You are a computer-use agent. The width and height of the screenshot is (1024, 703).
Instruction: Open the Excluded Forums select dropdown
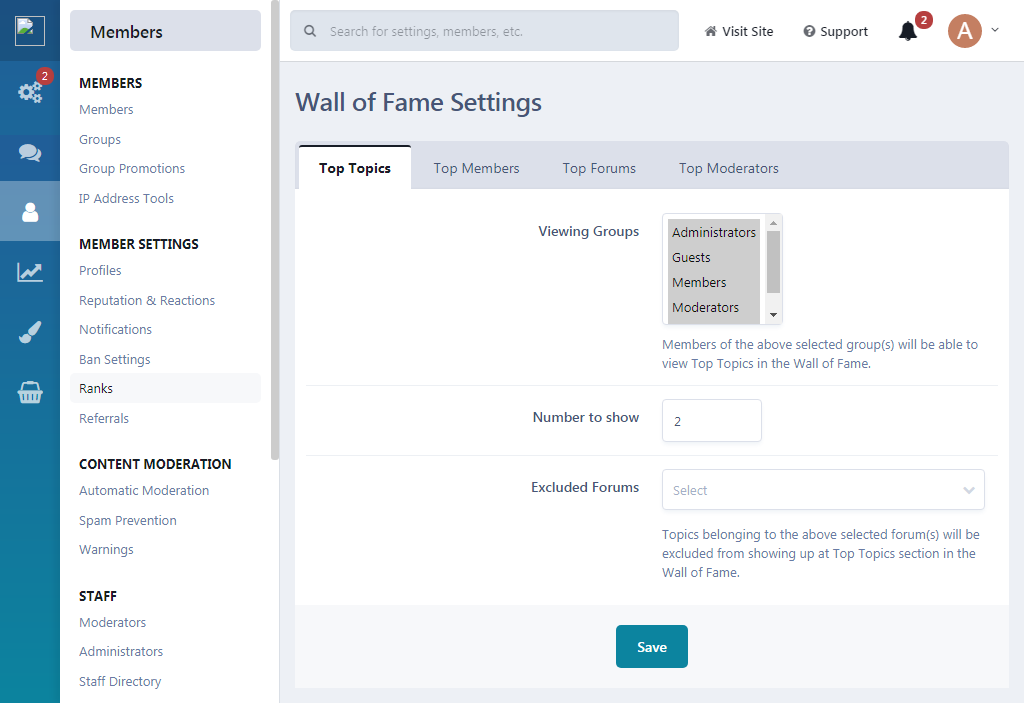823,490
